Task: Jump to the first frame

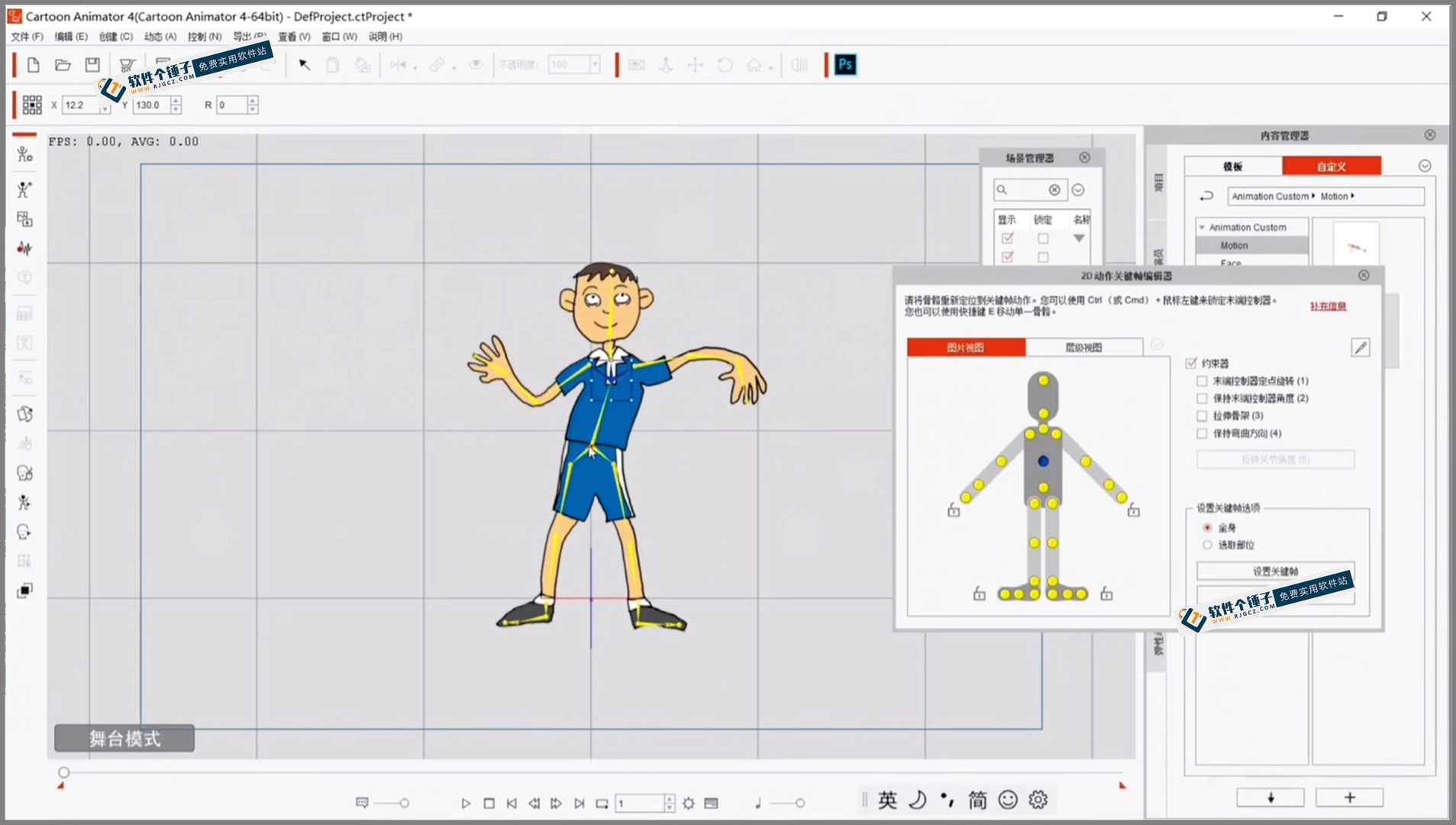Action: pos(512,803)
